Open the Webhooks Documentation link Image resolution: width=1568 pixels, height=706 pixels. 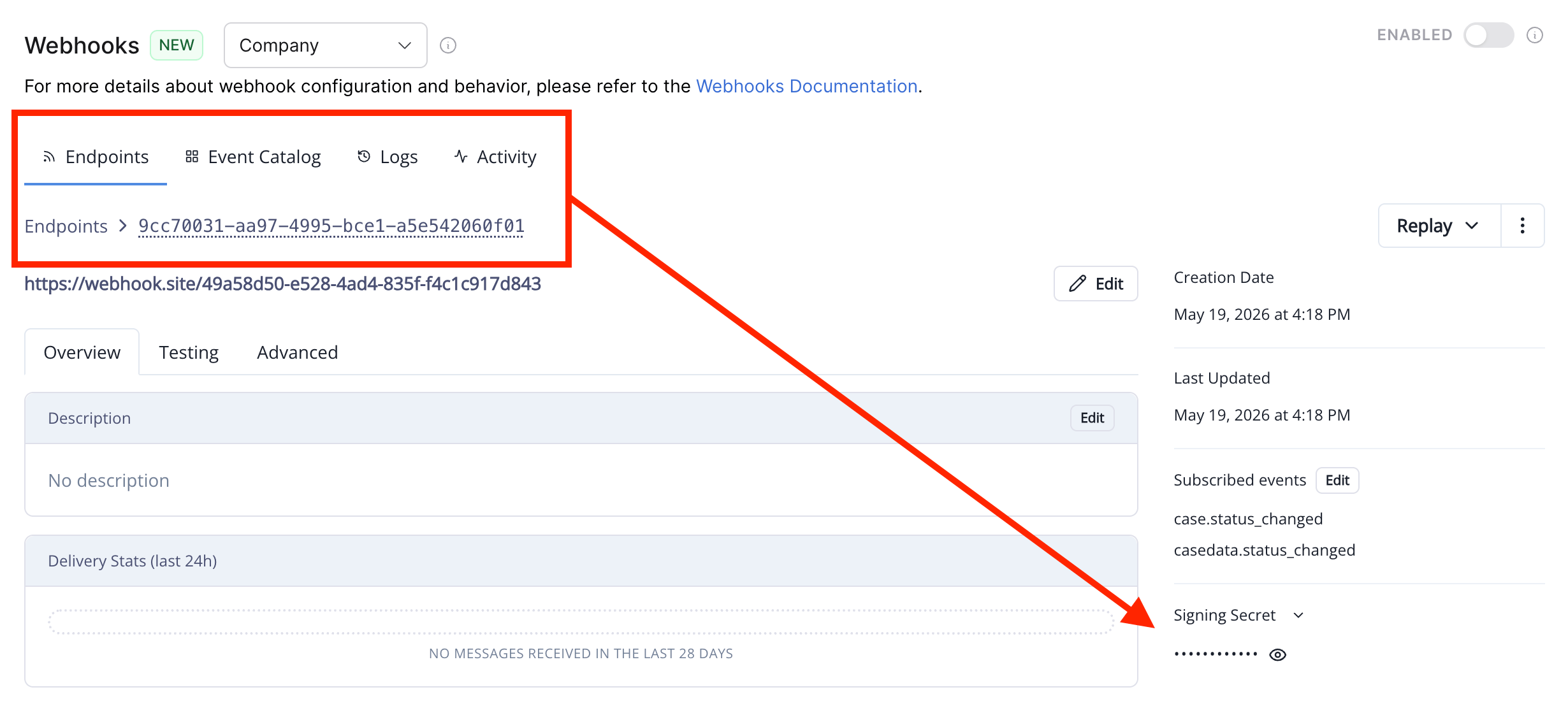click(x=806, y=86)
